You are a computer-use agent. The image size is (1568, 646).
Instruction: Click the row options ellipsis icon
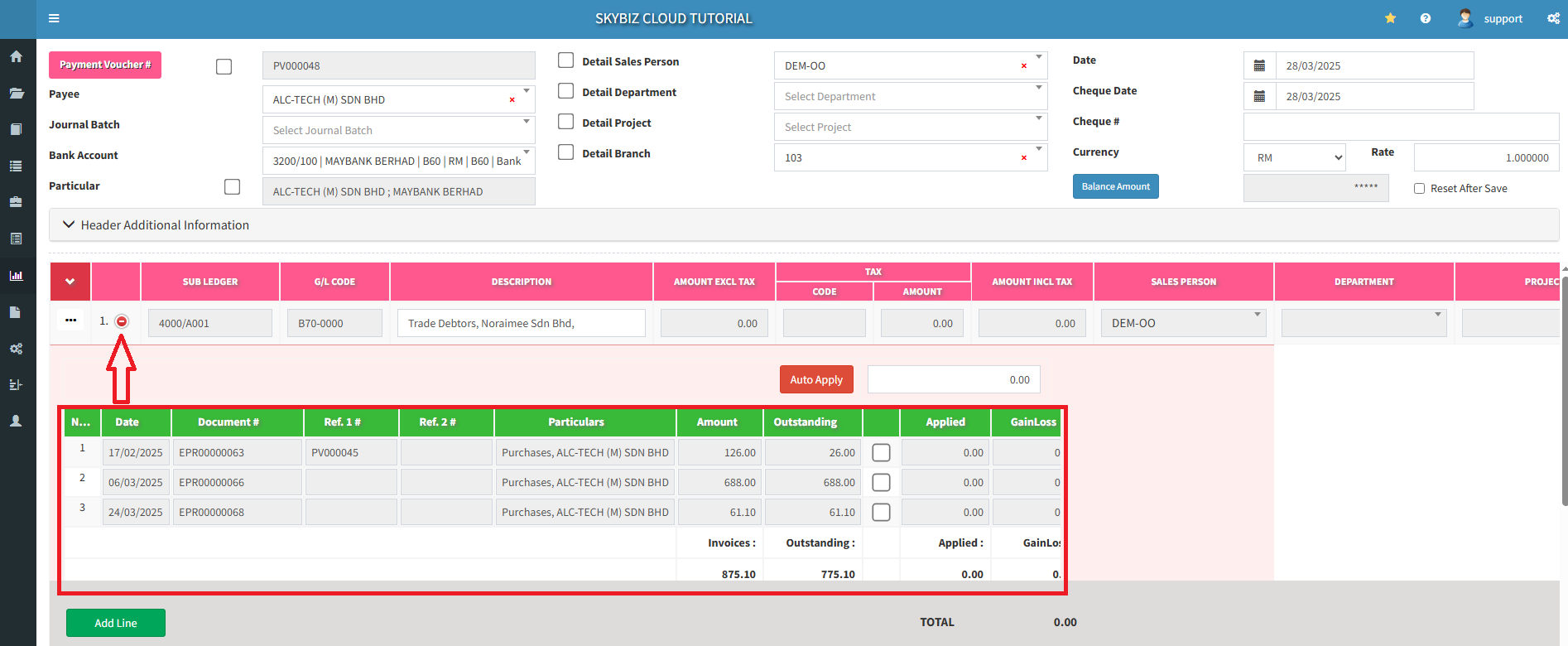click(x=70, y=320)
